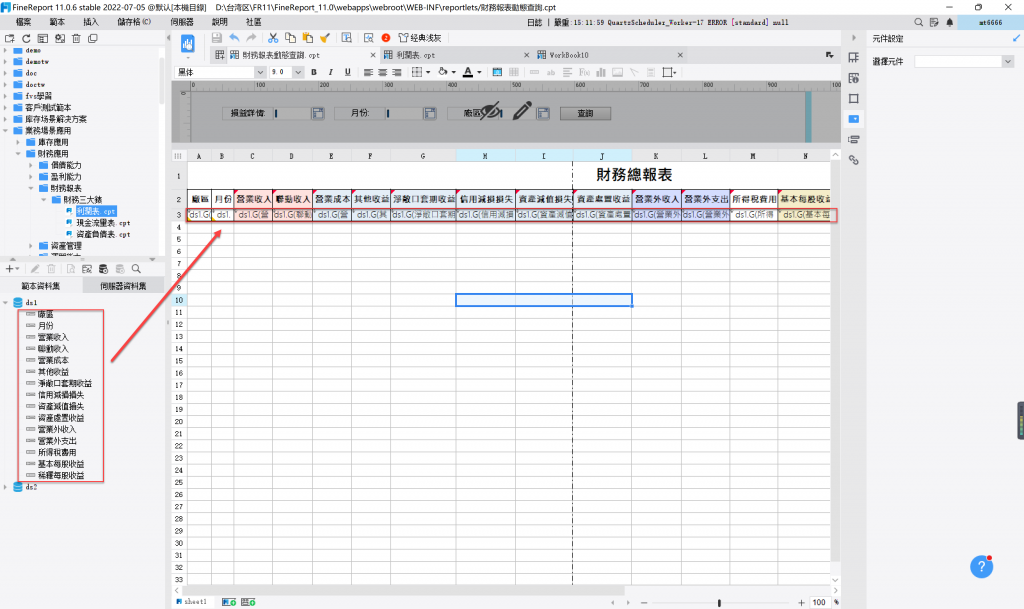Viewport: 1024px width, 609px height.
Task: Close the WorkBook10 tab
Action: [x=680, y=55]
